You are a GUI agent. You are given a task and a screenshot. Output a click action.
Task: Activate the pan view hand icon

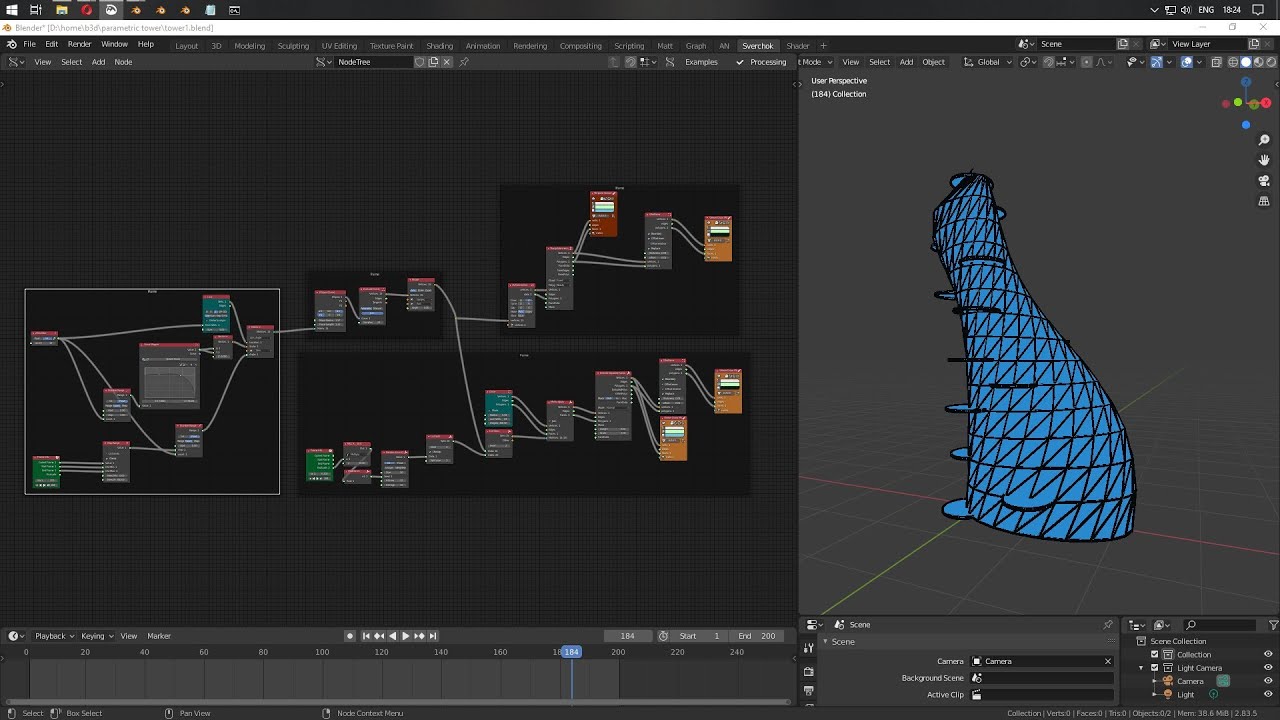click(1264, 160)
